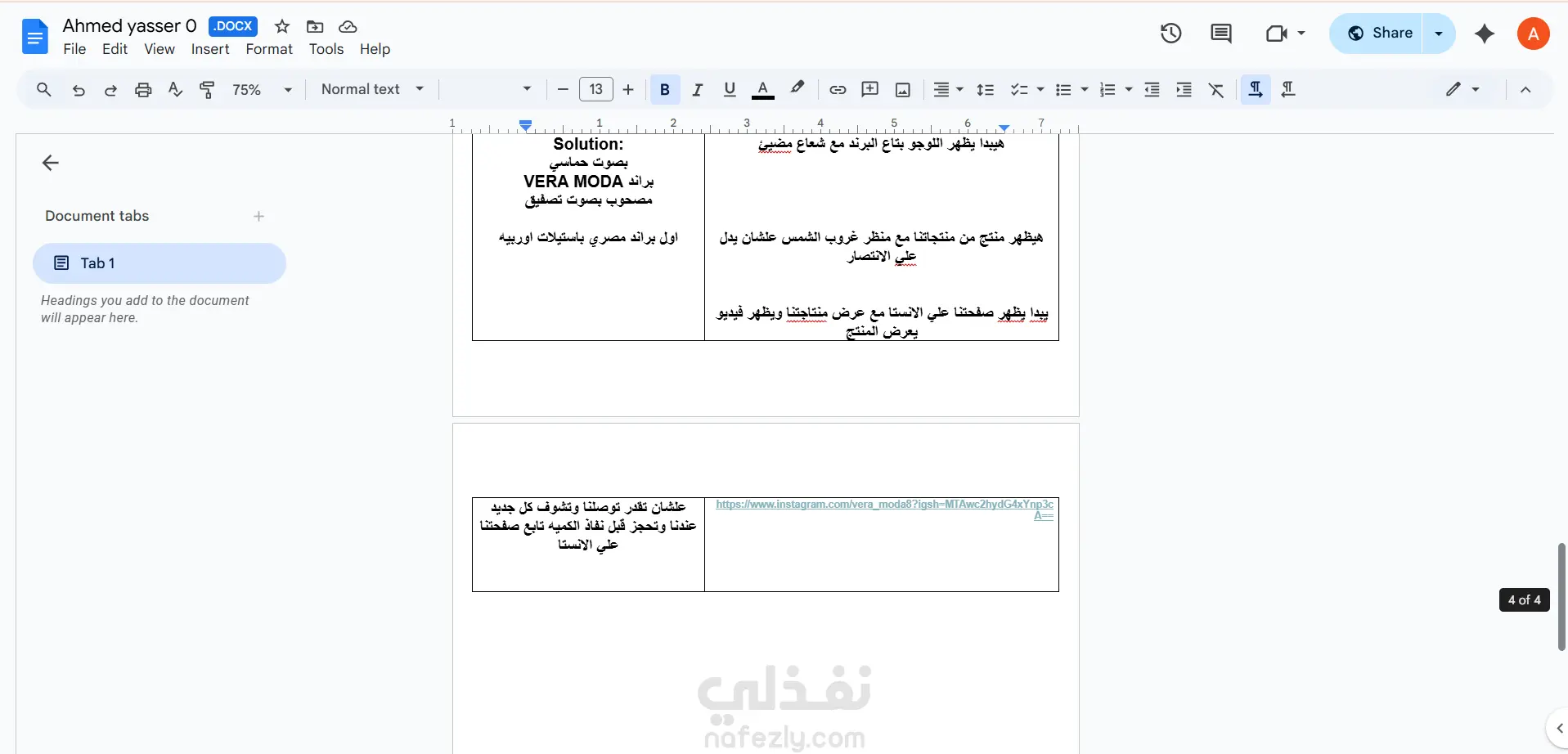Open the Instagram vera_moda8 link
The width and height of the screenshot is (1568, 754).
coord(884,509)
